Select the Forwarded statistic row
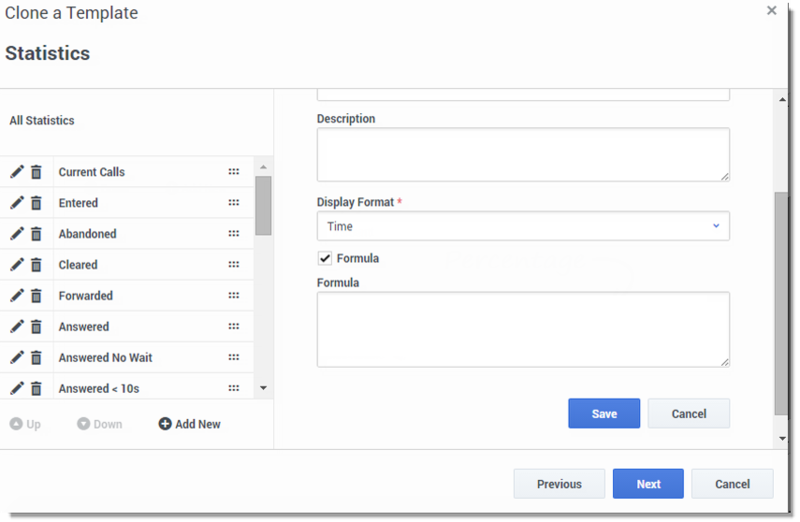800x522 pixels. 127,295
